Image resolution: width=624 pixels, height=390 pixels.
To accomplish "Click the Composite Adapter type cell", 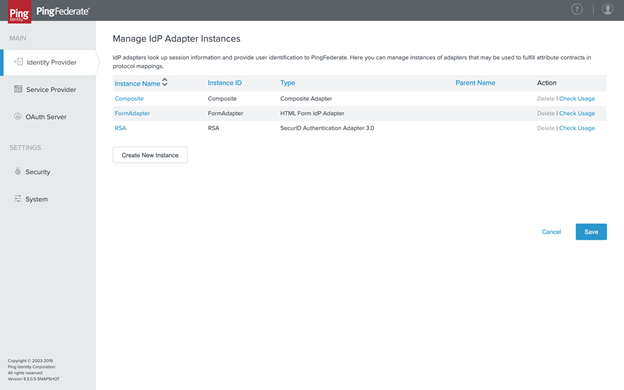I will [x=306, y=99].
